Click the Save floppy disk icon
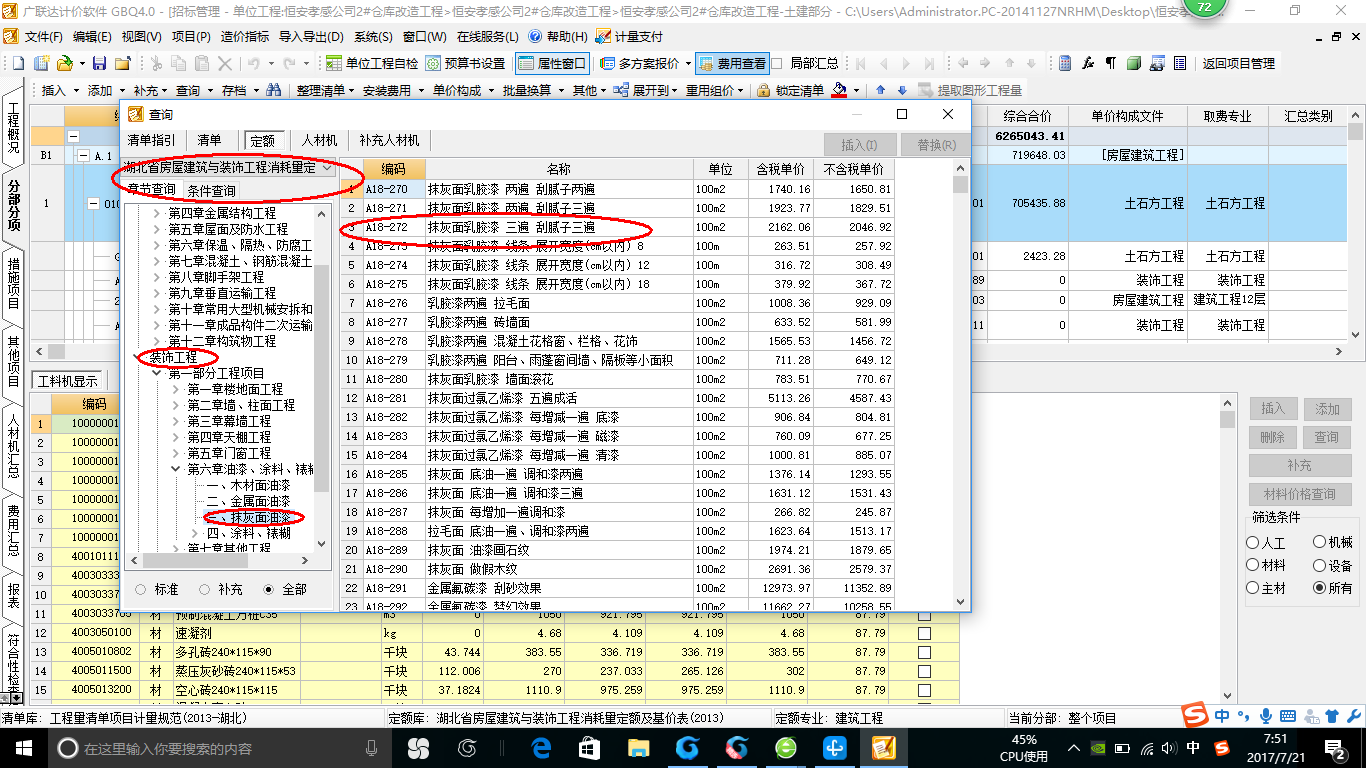 tap(99, 63)
